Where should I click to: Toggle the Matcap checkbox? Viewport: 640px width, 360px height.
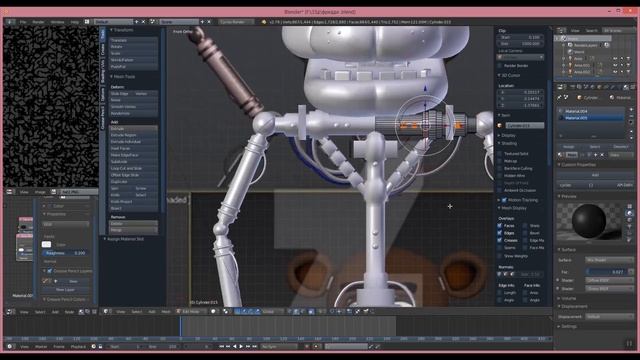coord(500,161)
